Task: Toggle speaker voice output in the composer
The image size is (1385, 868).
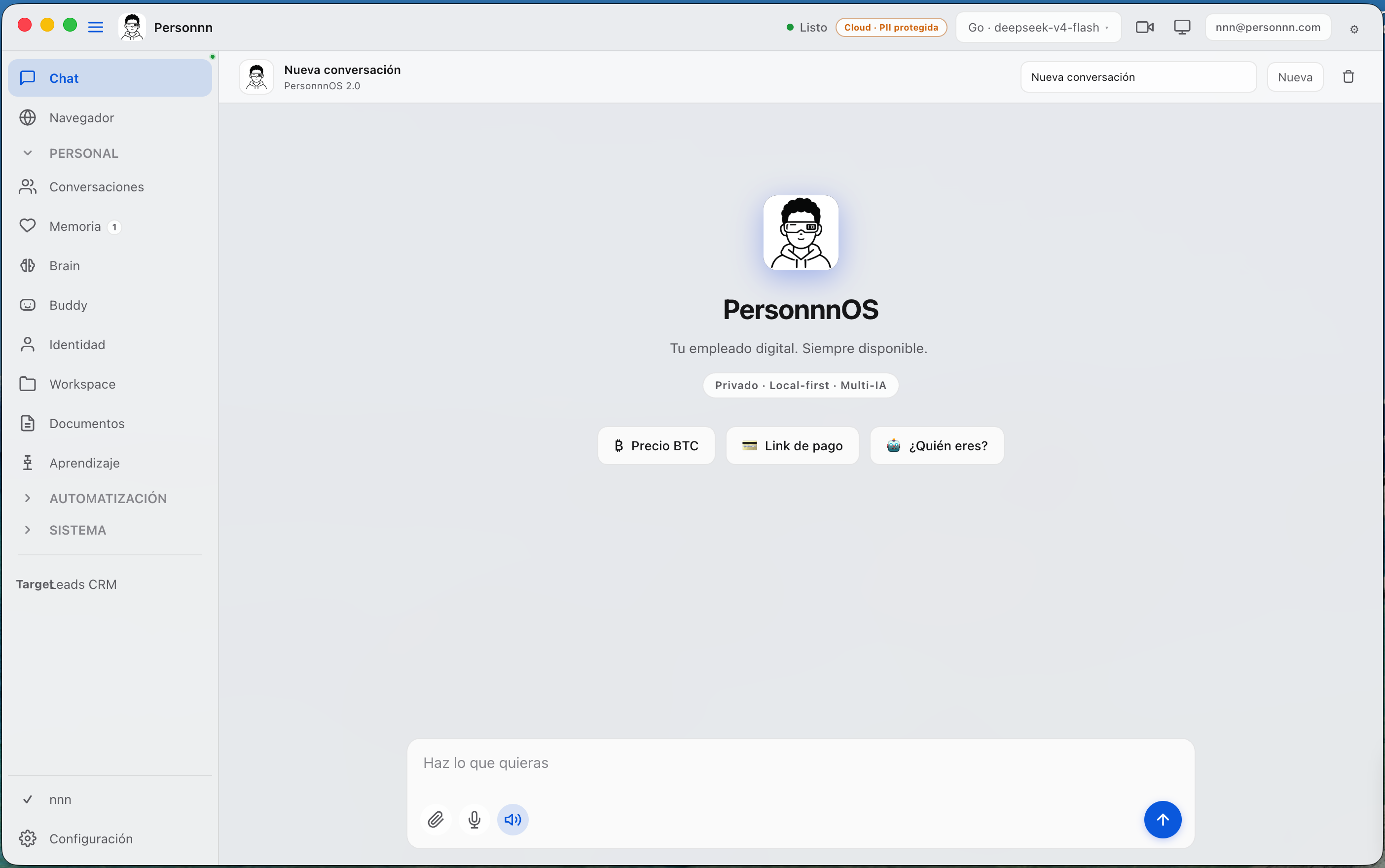Action: [512, 819]
